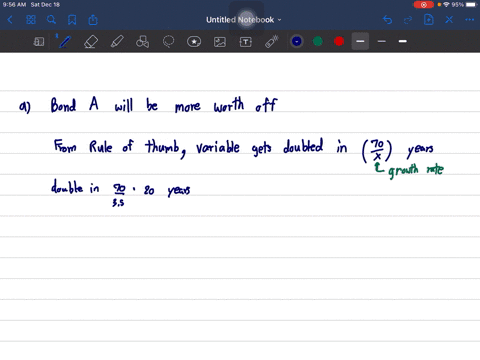Pick the red pen color
This screenshot has width=480, height=360.
coord(339,41)
